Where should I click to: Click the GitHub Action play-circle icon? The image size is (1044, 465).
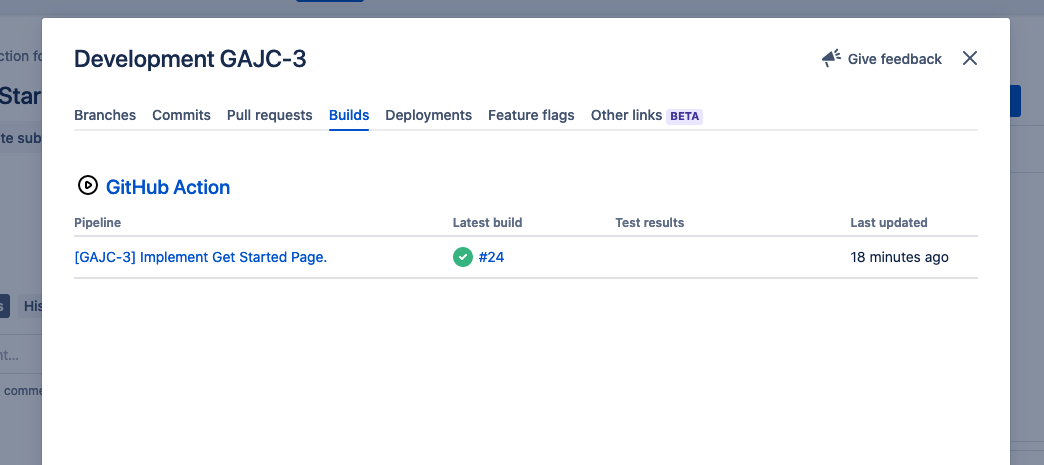[x=88, y=185]
